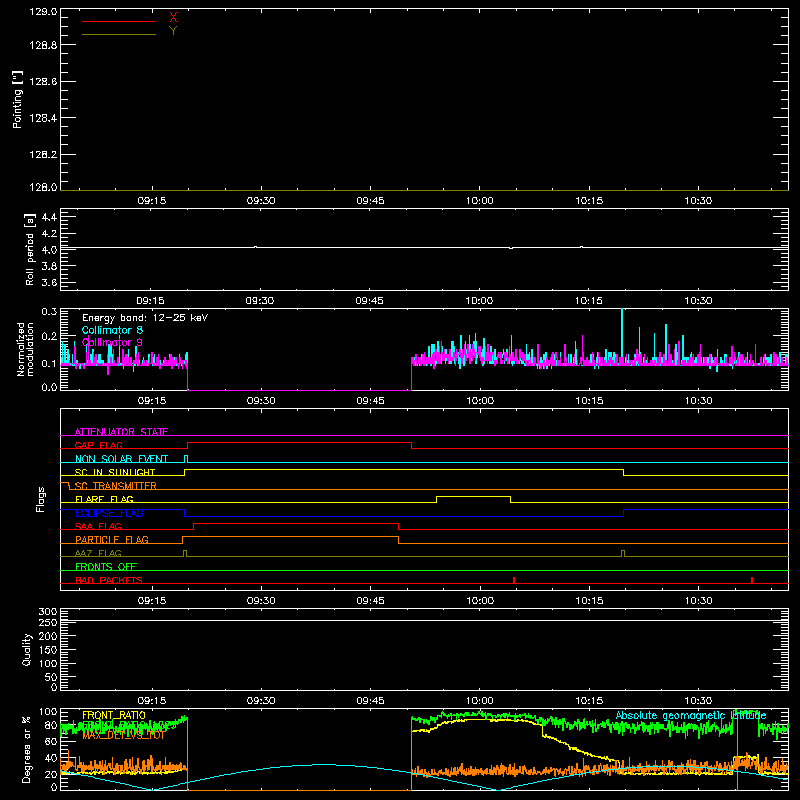The height and width of the screenshot is (800, 800).
Task: Click the ATTENUATOR_STATE flag label
Action: click(x=121, y=432)
